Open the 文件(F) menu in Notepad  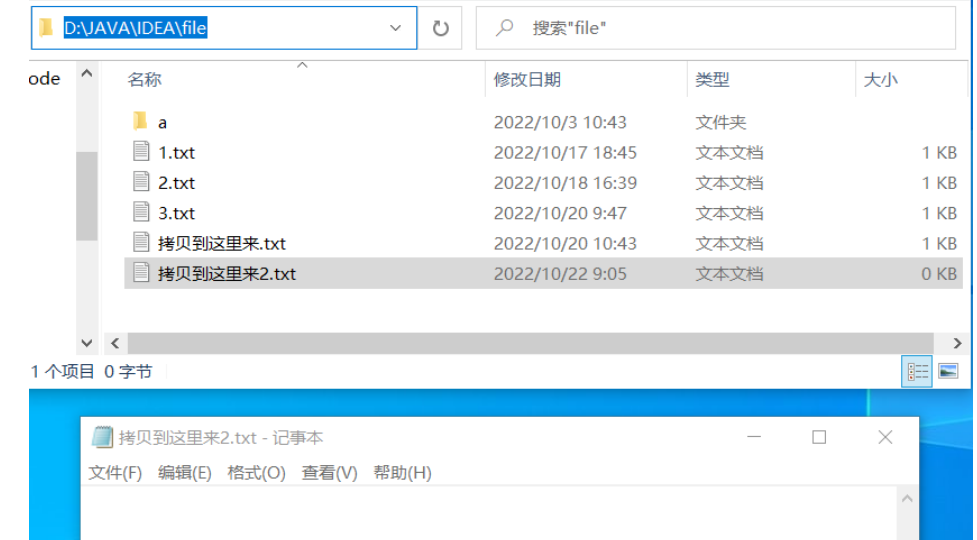[x=115, y=473]
